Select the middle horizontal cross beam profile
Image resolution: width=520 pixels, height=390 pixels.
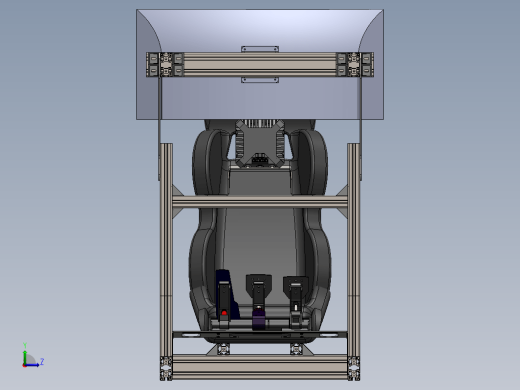(260, 202)
